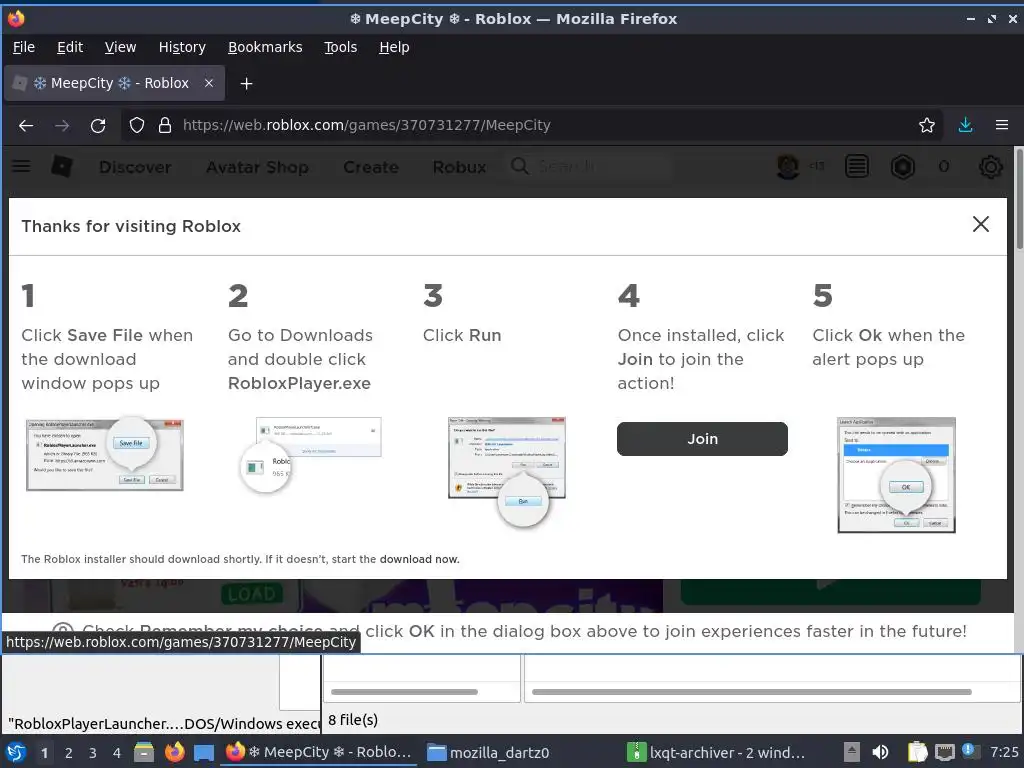Open the removable media eject tray icon
This screenshot has width=1024, height=768.
[852, 752]
